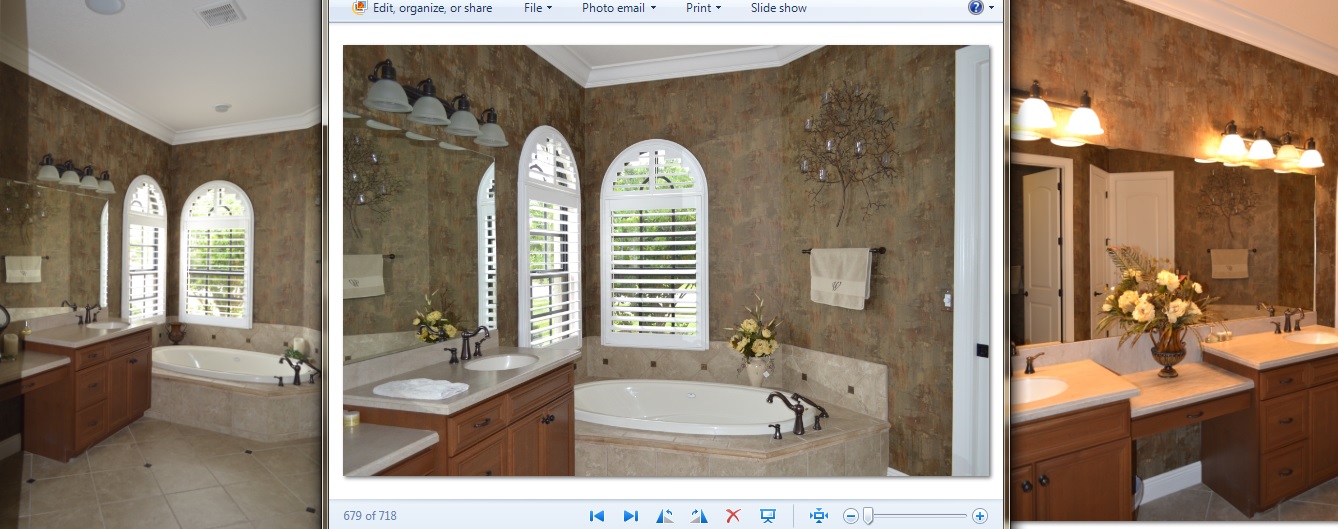The image size is (1338, 529).
Task: Click Slide show in the top menu
Action: [778, 8]
